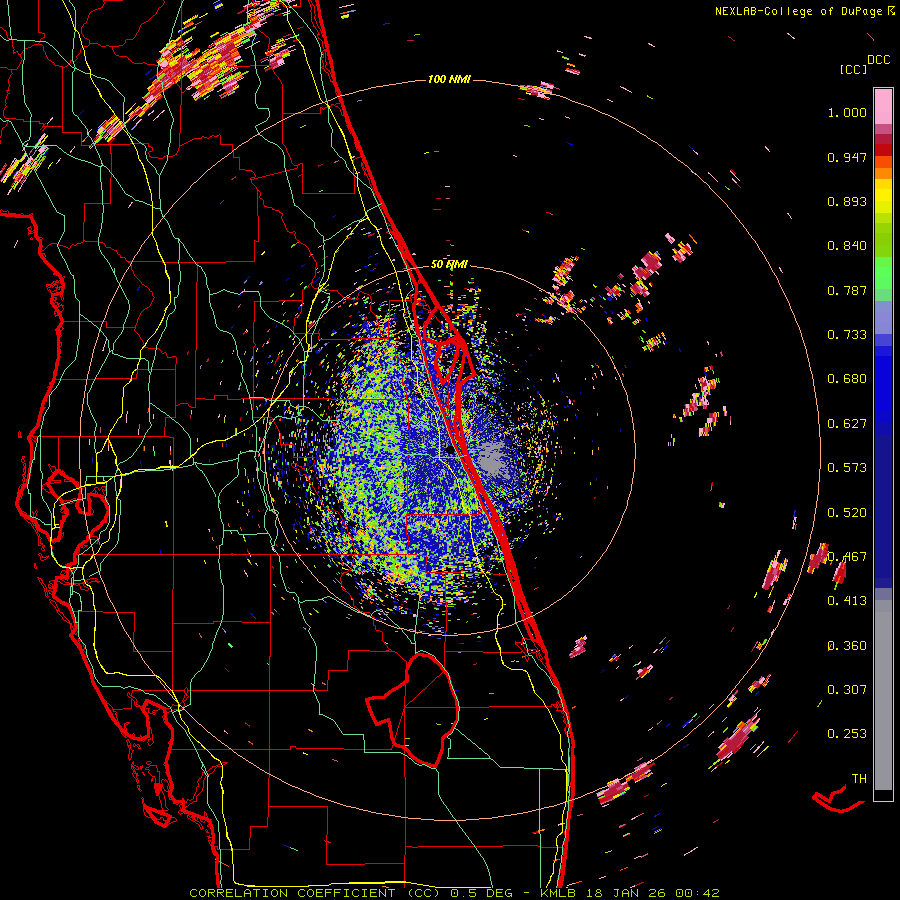The image size is (900, 900).
Task: Select the 0.413 legend value
Action: tap(847, 601)
